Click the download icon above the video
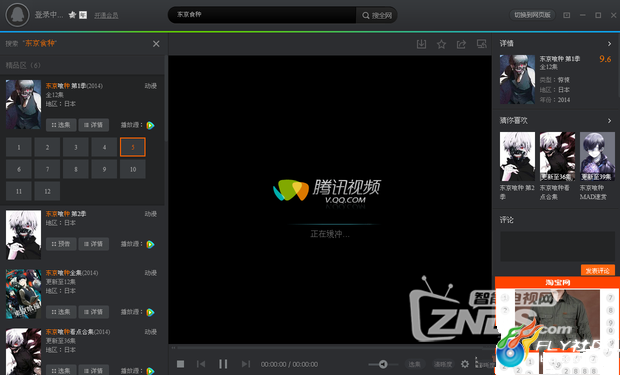The width and height of the screenshot is (620, 375). coord(422,44)
